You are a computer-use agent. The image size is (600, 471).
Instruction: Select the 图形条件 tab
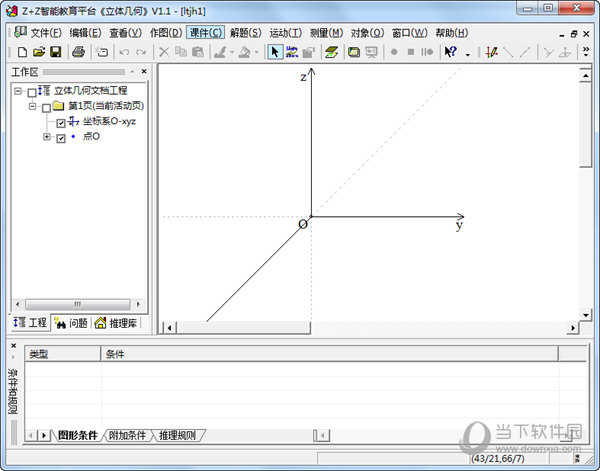click(x=78, y=435)
